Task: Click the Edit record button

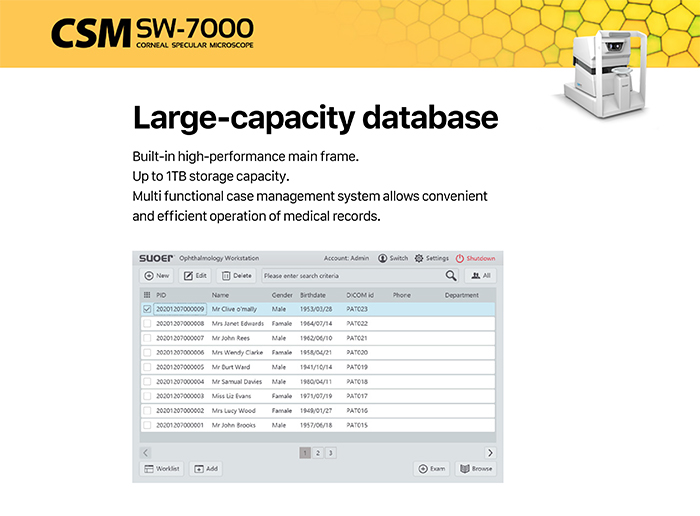Action: 195,275
